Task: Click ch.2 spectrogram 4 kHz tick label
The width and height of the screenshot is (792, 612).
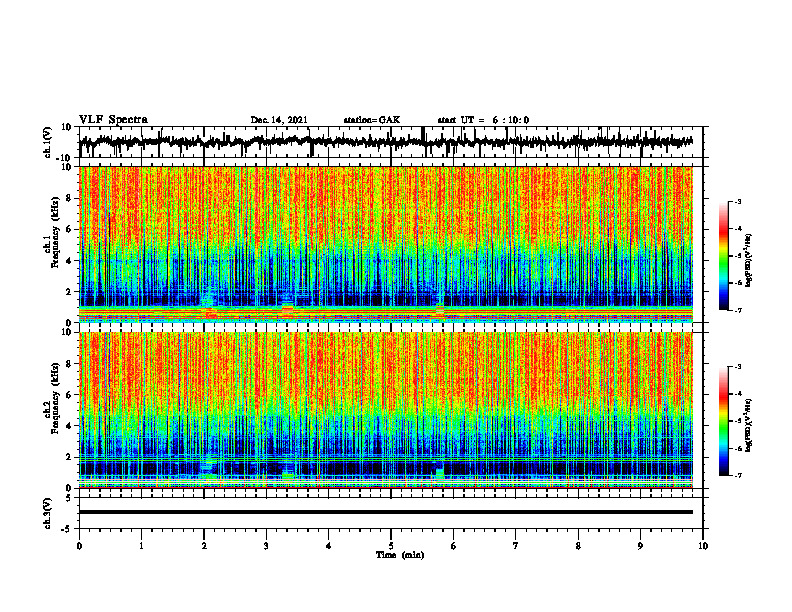Action: point(69,426)
